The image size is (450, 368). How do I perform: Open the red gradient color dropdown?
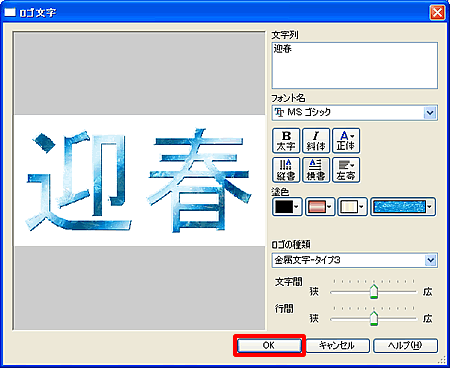pyautogui.click(x=320, y=207)
